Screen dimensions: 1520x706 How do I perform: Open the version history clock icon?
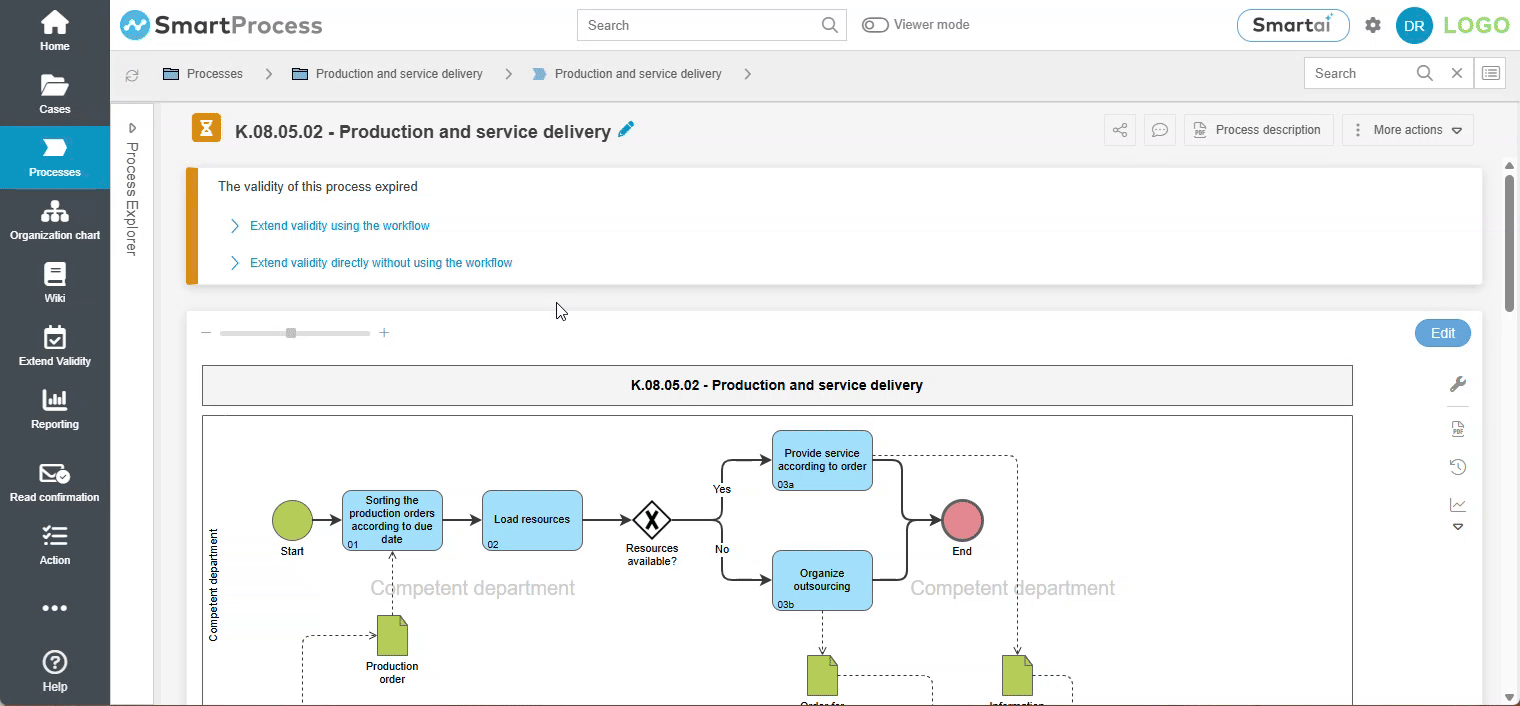tap(1458, 467)
